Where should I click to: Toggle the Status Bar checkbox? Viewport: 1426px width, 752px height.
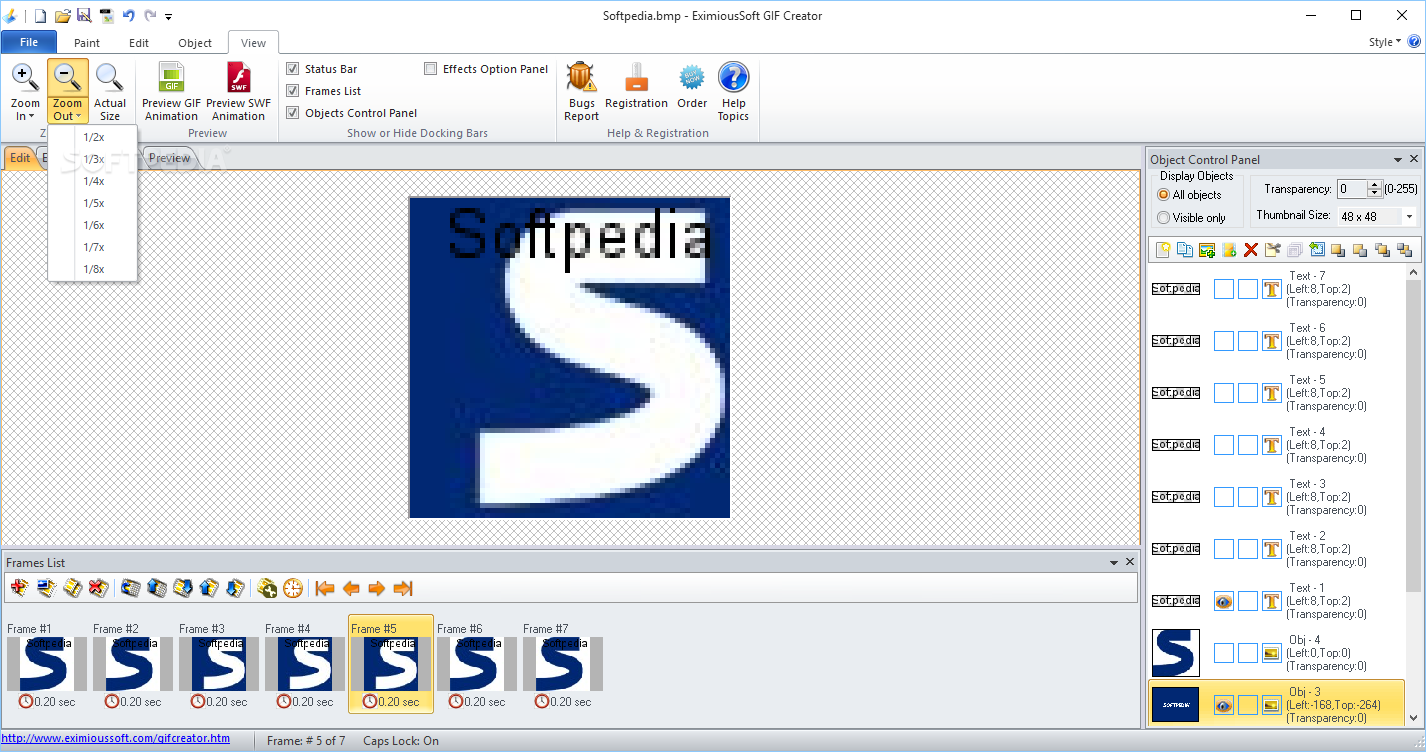tap(292, 69)
